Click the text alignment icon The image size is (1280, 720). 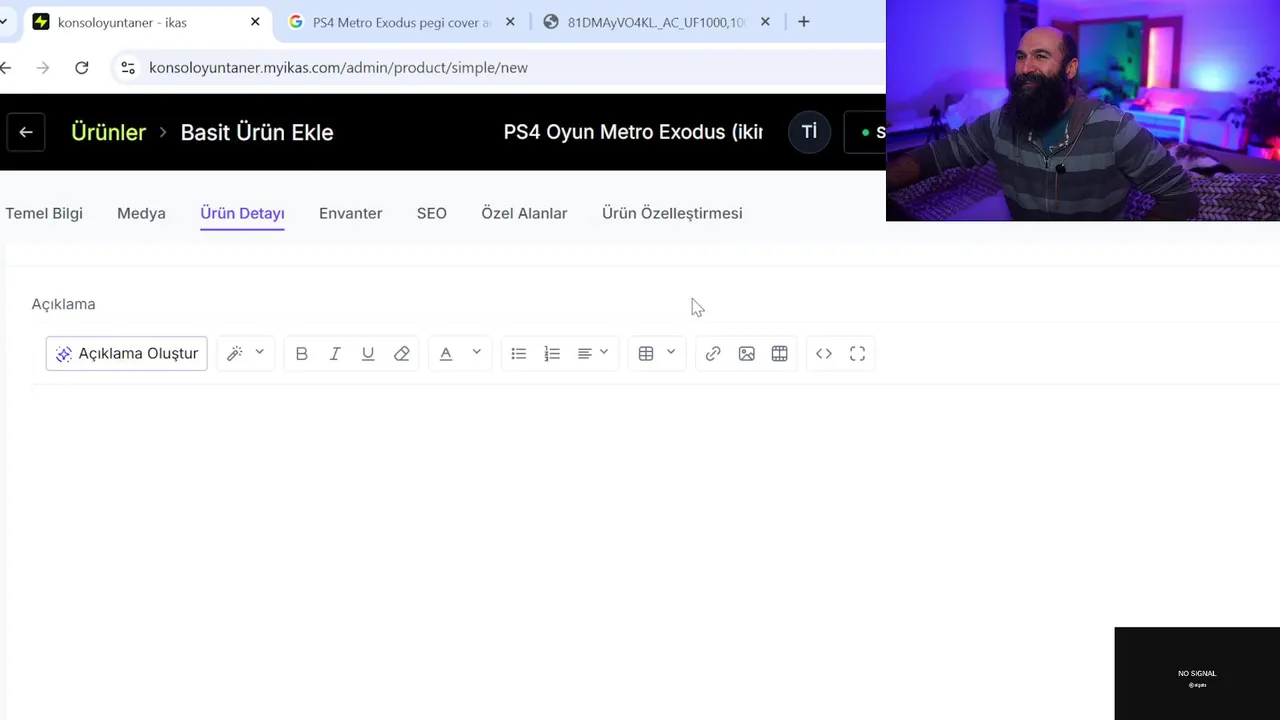(x=585, y=354)
